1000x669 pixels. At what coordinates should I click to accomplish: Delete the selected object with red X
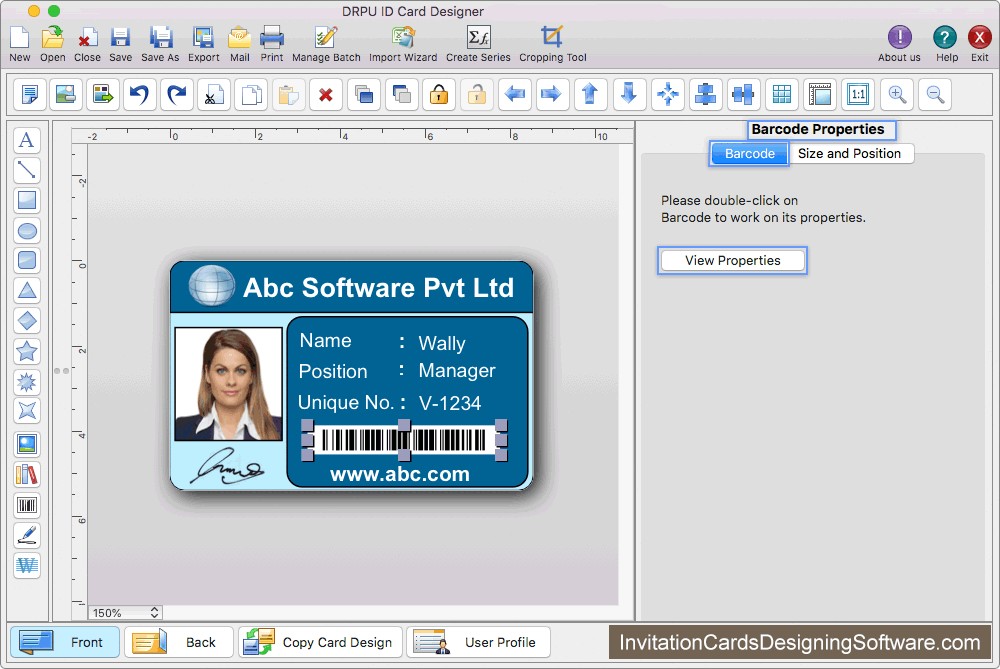coord(326,95)
